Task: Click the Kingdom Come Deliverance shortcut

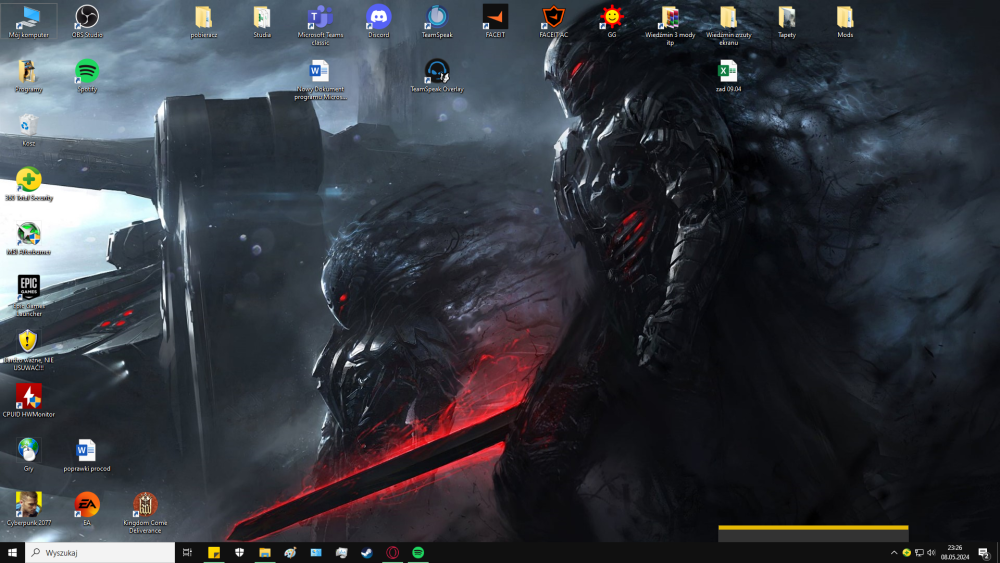Action: pyautogui.click(x=145, y=504)
